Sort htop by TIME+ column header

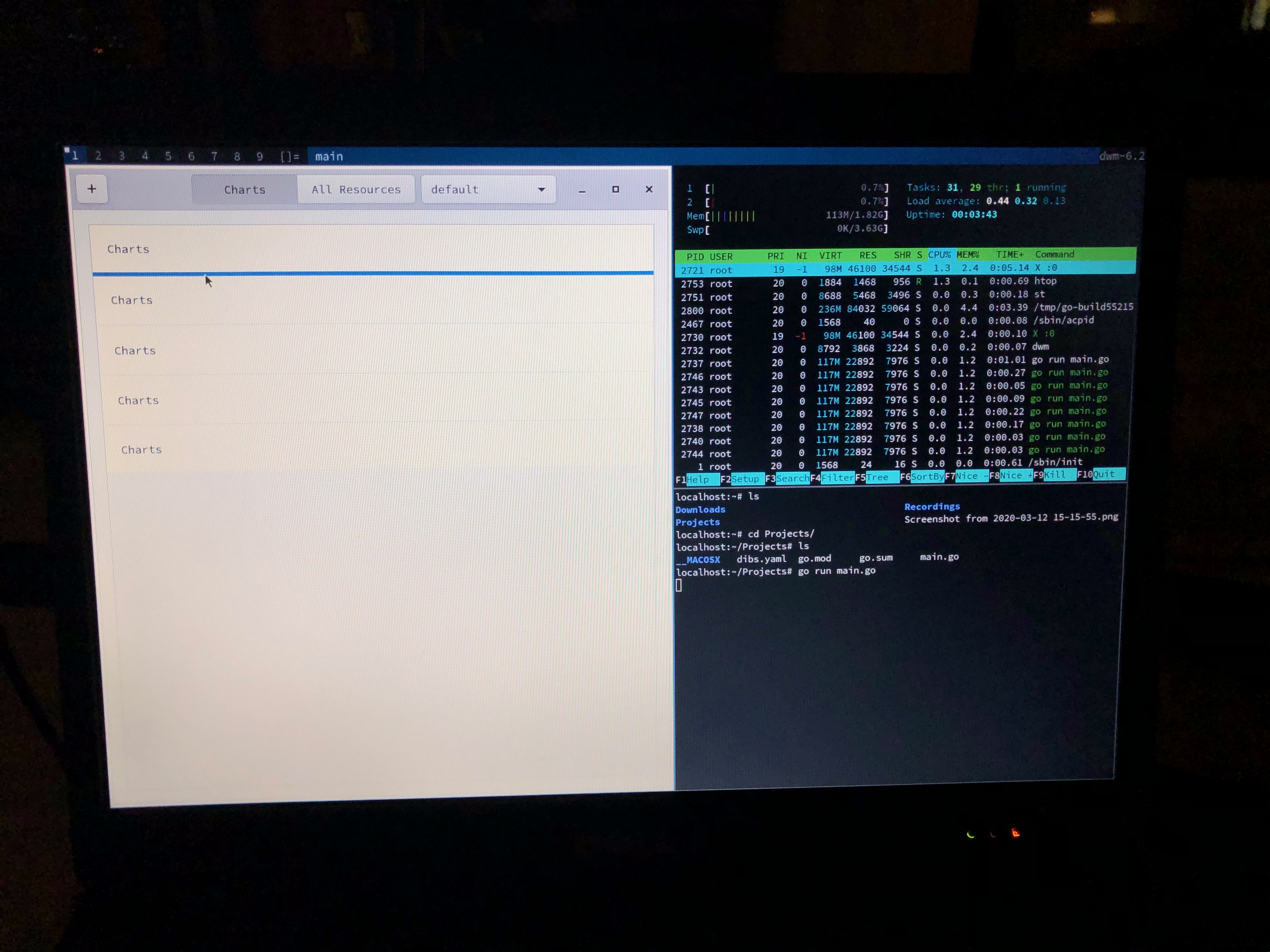coord(1010,254)
